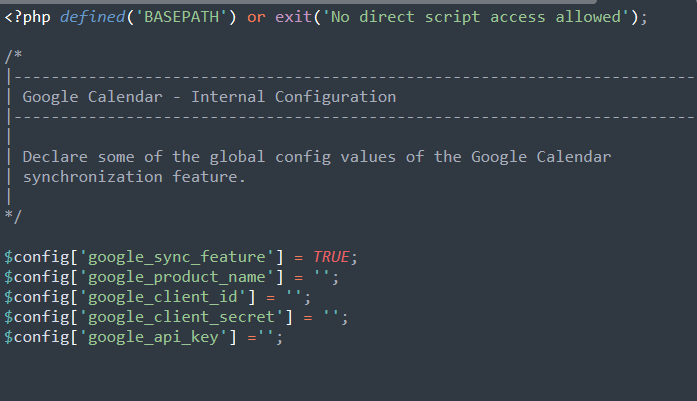Click the comment title 'Google Calendar - Internal Configuration'

point(209,97)
